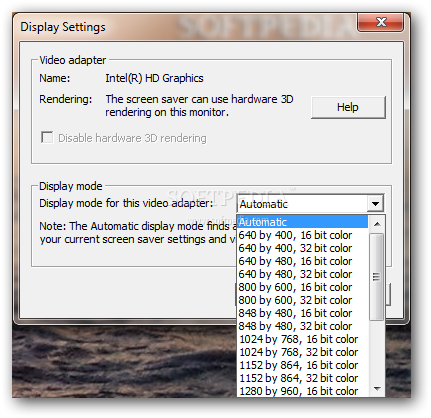Select 800 by 600, 16 bit color
Image resolution: width=431 pixels, height=418 pixels.
[303, 287]
